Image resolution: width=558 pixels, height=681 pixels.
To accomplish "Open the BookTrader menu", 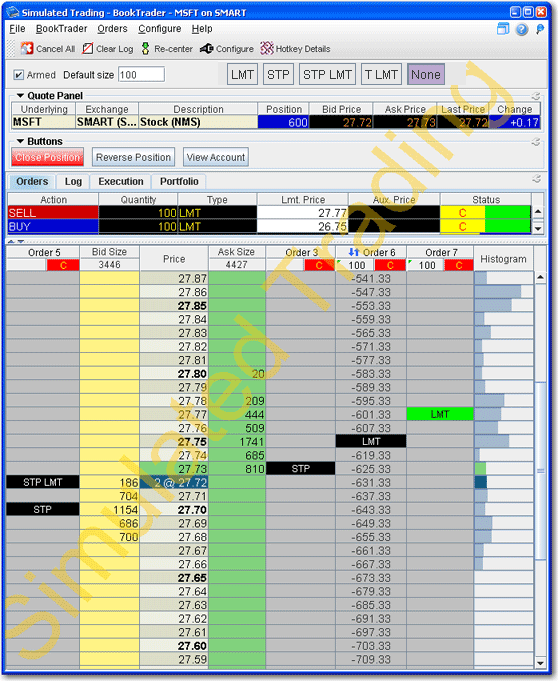I will [x=61, y=29].
